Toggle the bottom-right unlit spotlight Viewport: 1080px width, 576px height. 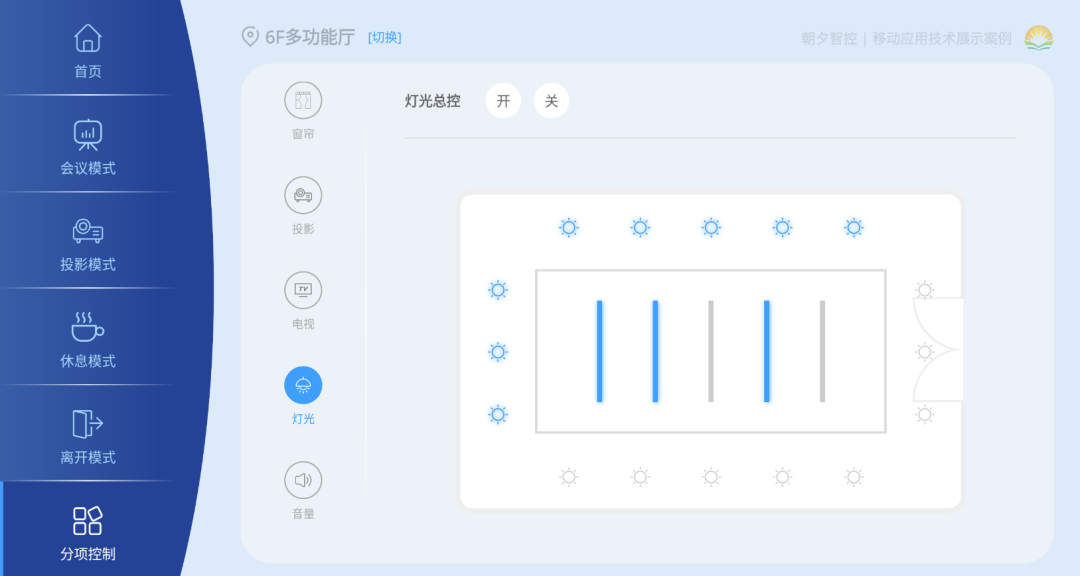pyautogui.click(x=854, y=477)
